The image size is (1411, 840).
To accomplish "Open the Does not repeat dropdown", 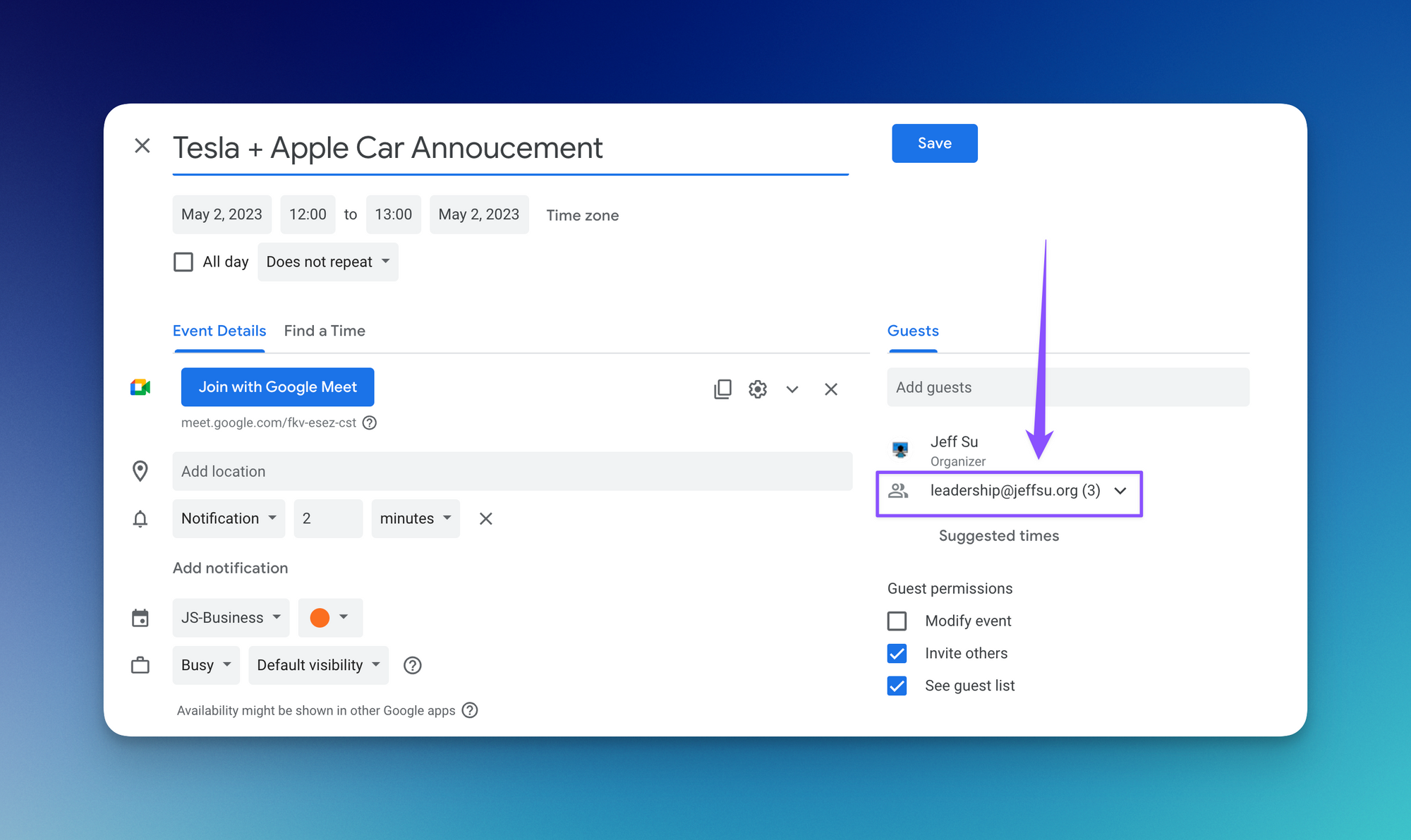I will [327, 262].
